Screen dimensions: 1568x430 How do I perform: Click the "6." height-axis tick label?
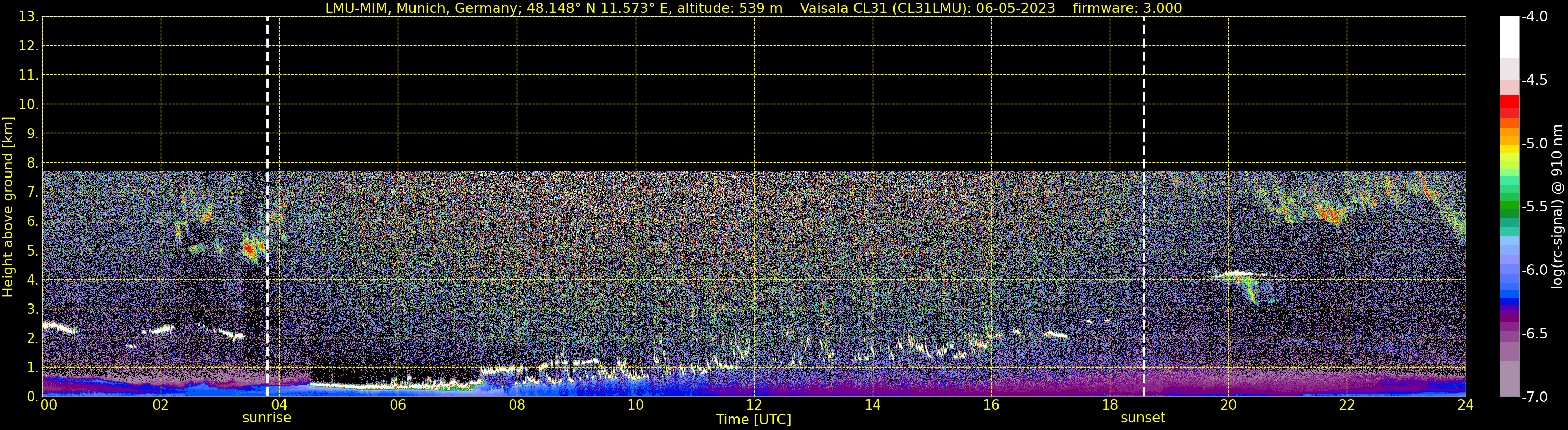(x=32, y=221)
